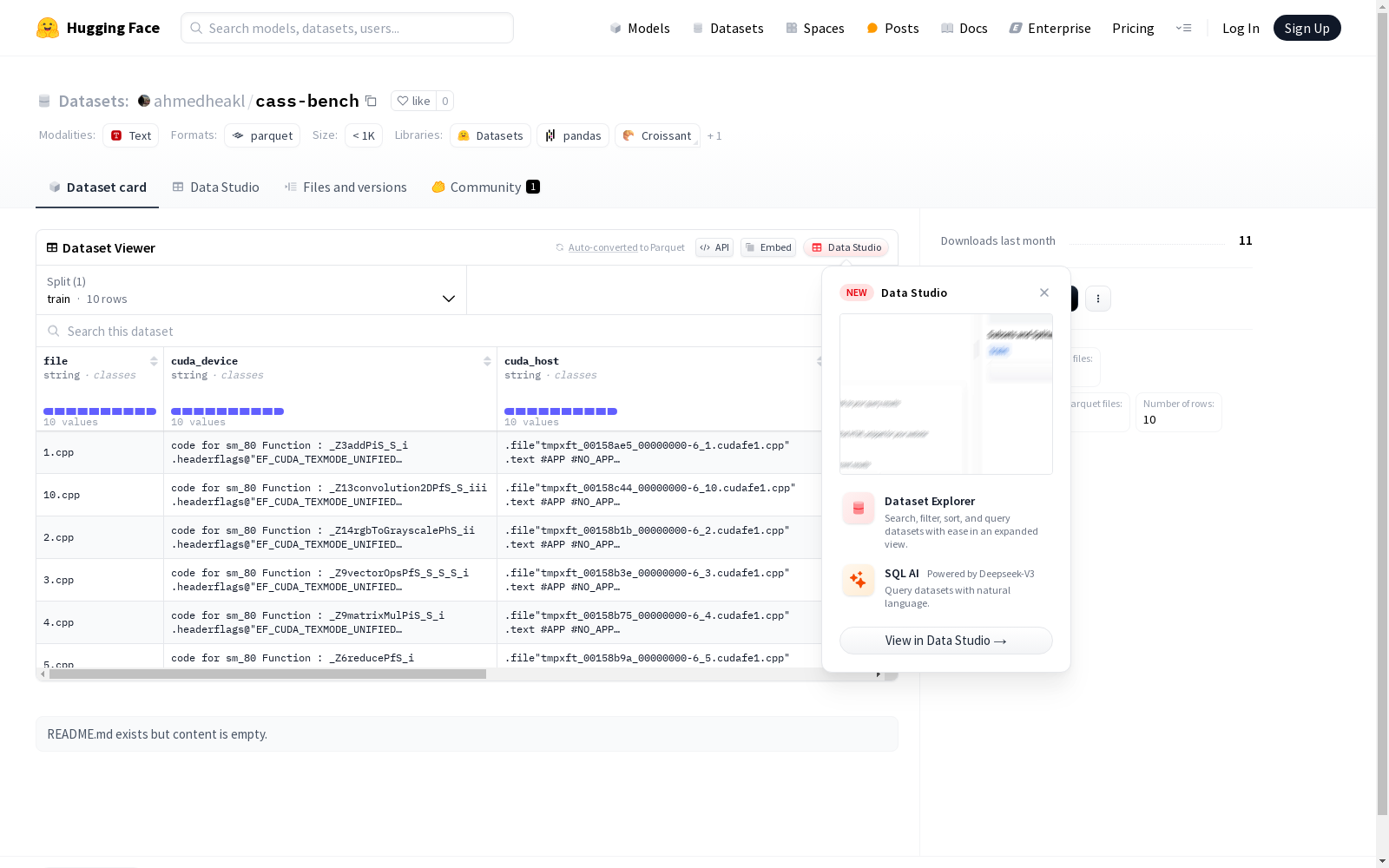Click the cuda_host cell containing 6_2.cudafe1.cpp
This screenshot has width=1389, height=868.
[x=660, y=537]
